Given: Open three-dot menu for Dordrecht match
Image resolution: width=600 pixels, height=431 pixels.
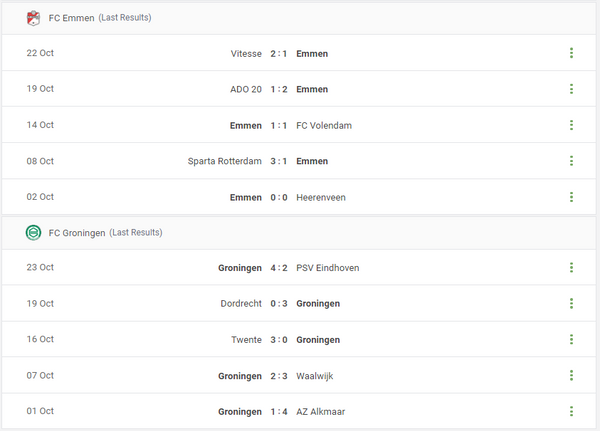Looking at the screenshot, I should [x=571, y=303].
